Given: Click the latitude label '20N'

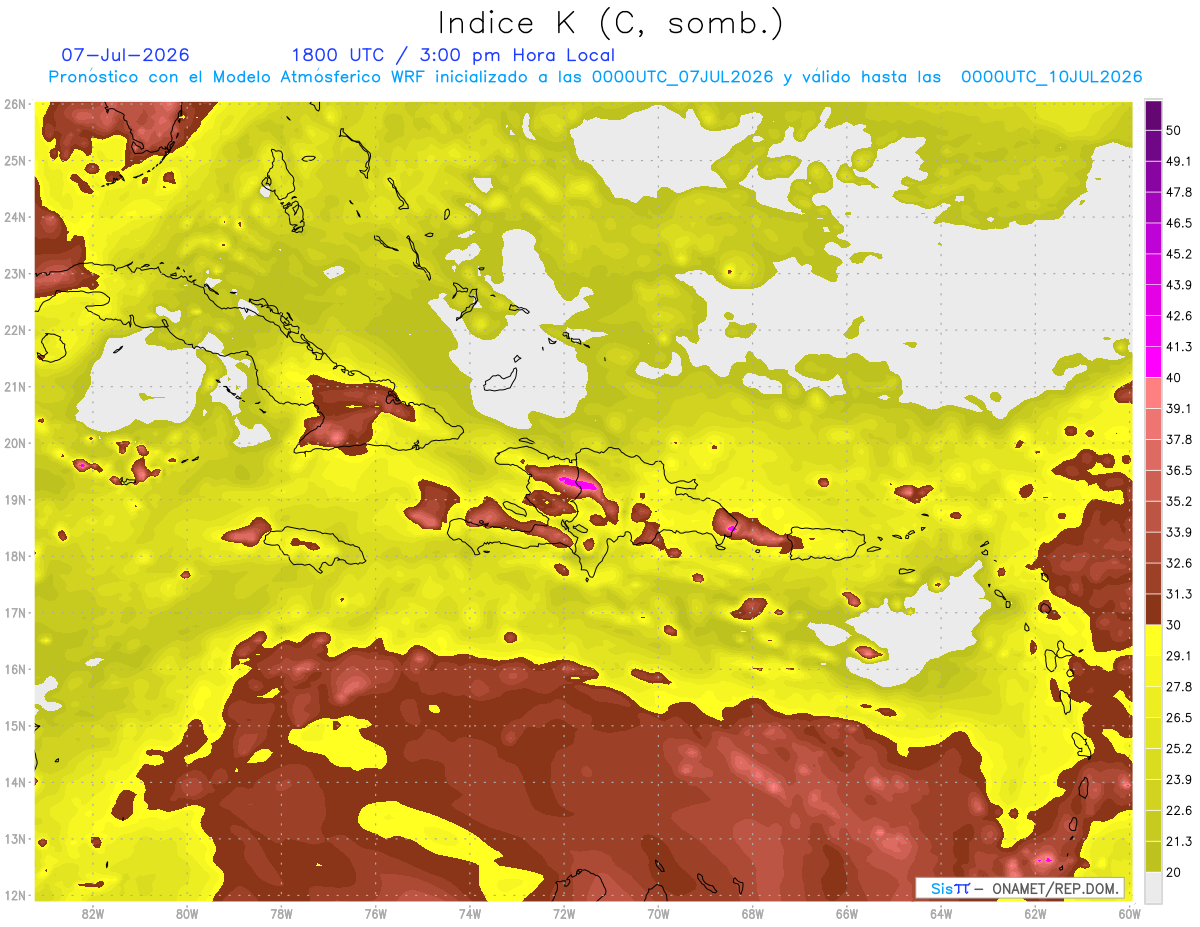Looking at the screenshot, I should click(x=15, y=443).
